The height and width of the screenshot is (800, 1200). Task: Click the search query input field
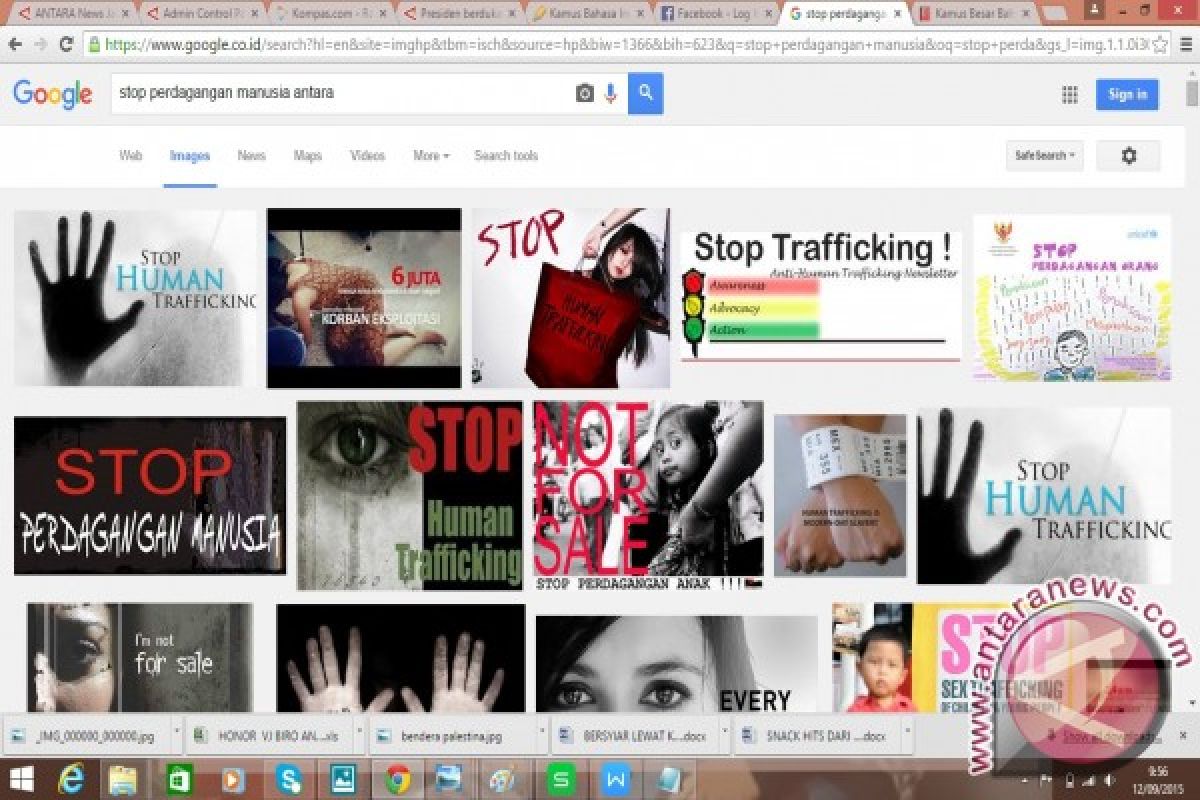tap(340, 93)
